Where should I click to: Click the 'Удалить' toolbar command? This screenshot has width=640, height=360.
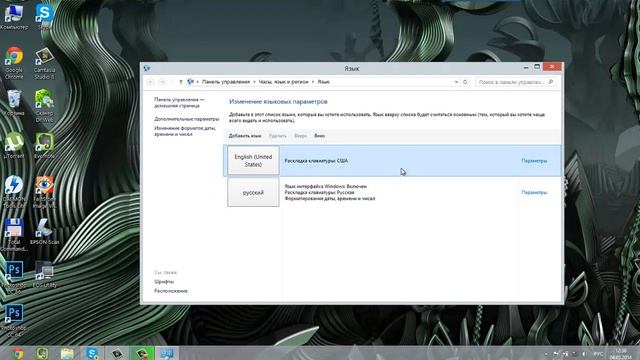(x=278, y=136)
